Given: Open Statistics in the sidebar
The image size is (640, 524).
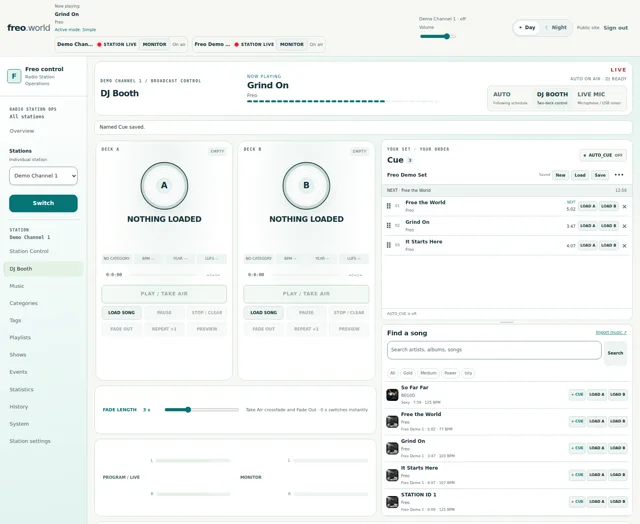Looking at the screenshot, I should 21,390.
